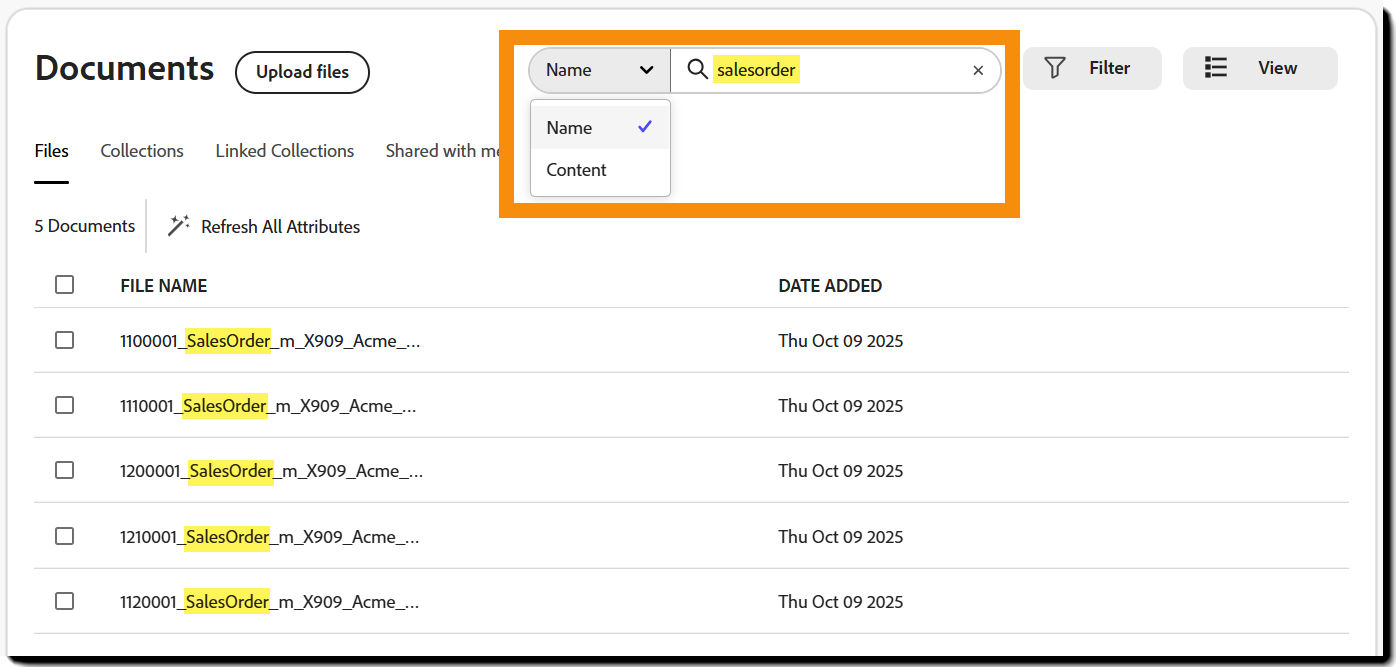This screenshot has height=667, width=1396.
Task: Check the 1120001_SalesOrder row checkbox
Action: (x=64, y=601)
